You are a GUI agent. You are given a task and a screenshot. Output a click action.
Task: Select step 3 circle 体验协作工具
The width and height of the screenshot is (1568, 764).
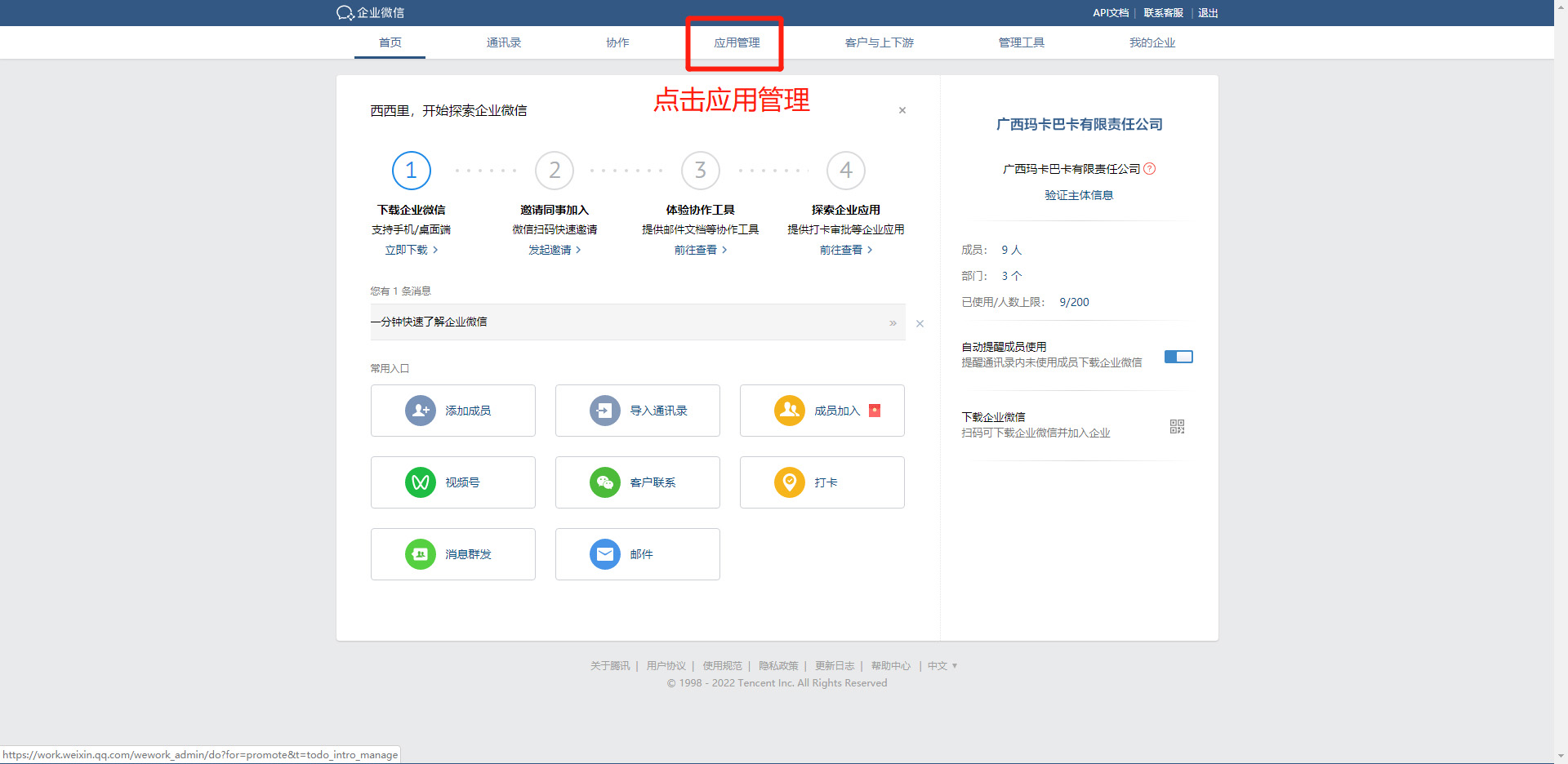pyautogui.click(x=701, y=171)
